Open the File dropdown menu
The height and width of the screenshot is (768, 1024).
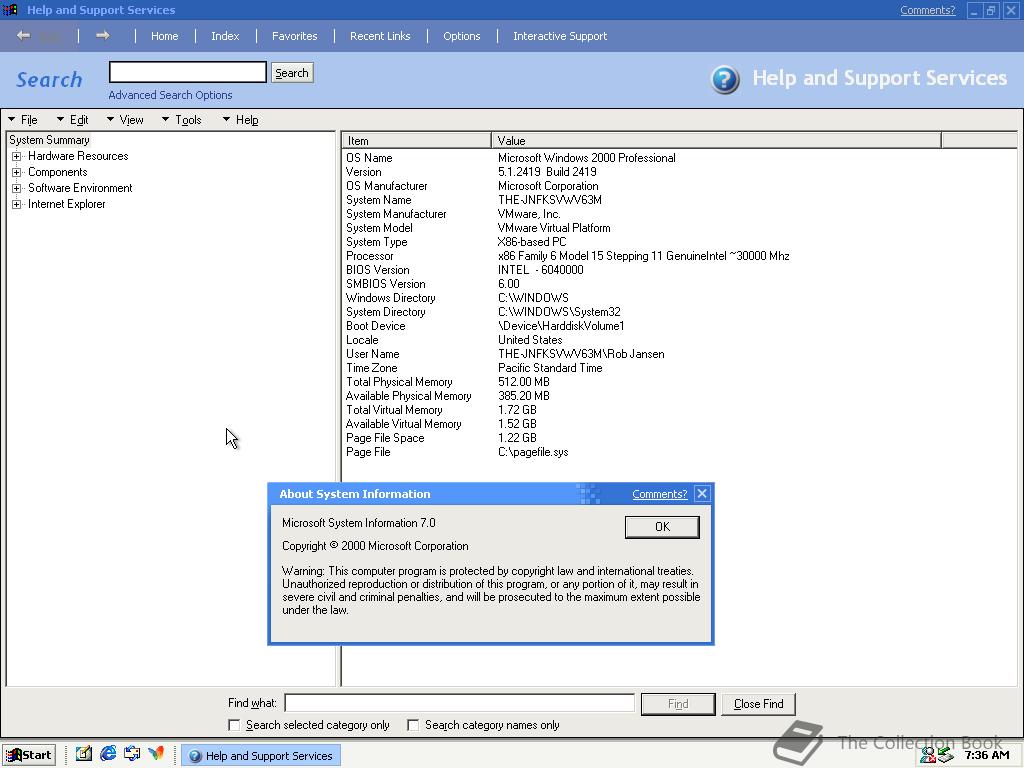tap(23, 120)
